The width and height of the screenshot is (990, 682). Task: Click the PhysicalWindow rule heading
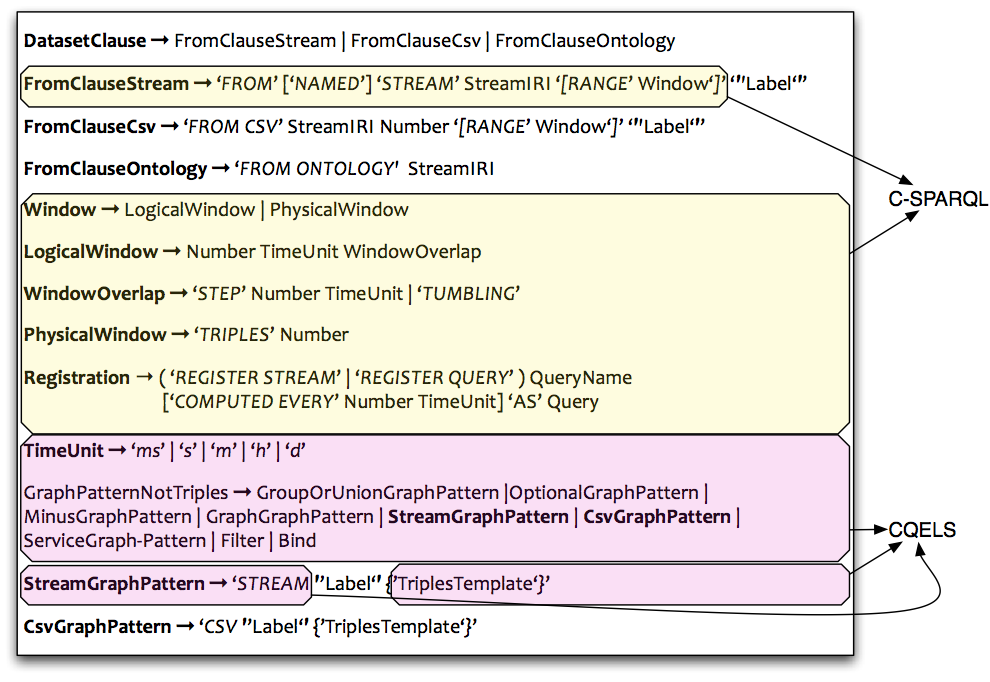95,334
